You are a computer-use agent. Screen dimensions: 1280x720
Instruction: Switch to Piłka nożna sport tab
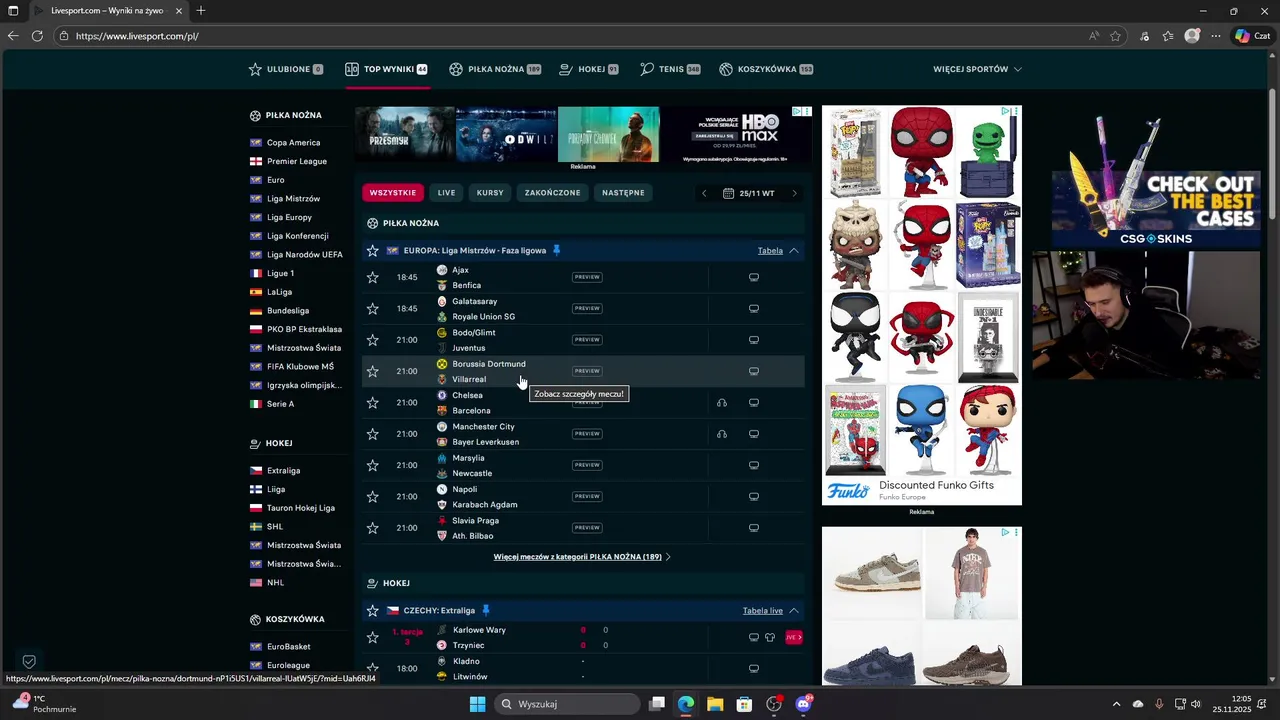[495, 69]
